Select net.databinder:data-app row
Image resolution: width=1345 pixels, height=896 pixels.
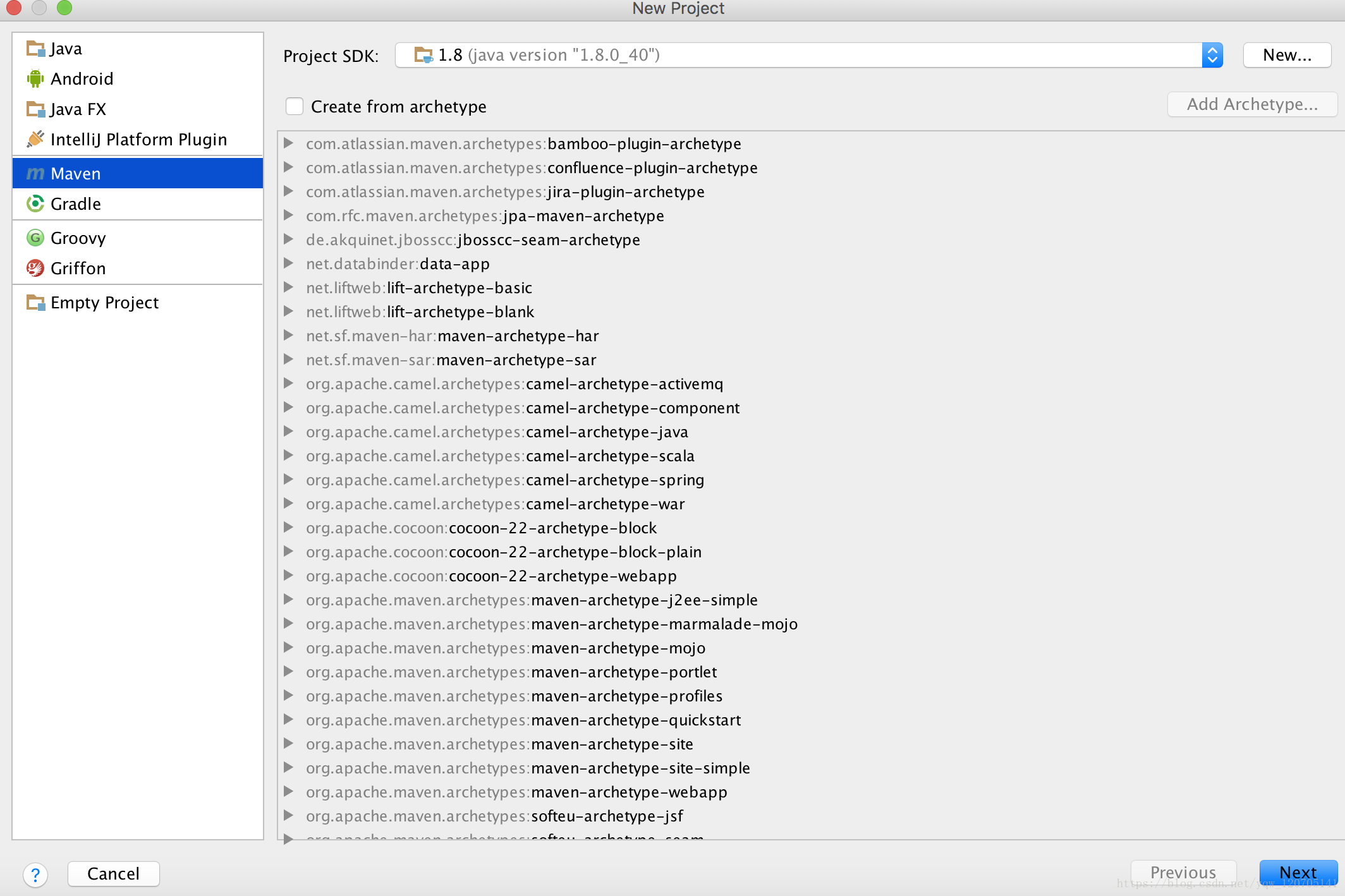click(810, 263)
